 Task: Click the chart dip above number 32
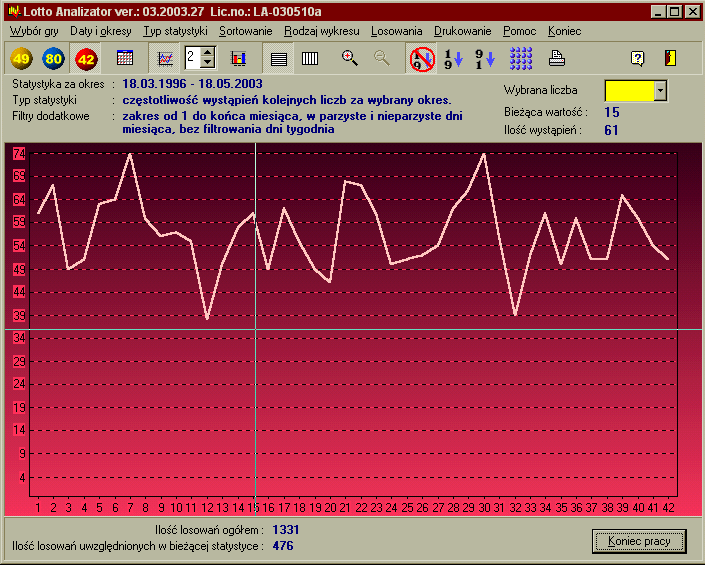point(515,315)
